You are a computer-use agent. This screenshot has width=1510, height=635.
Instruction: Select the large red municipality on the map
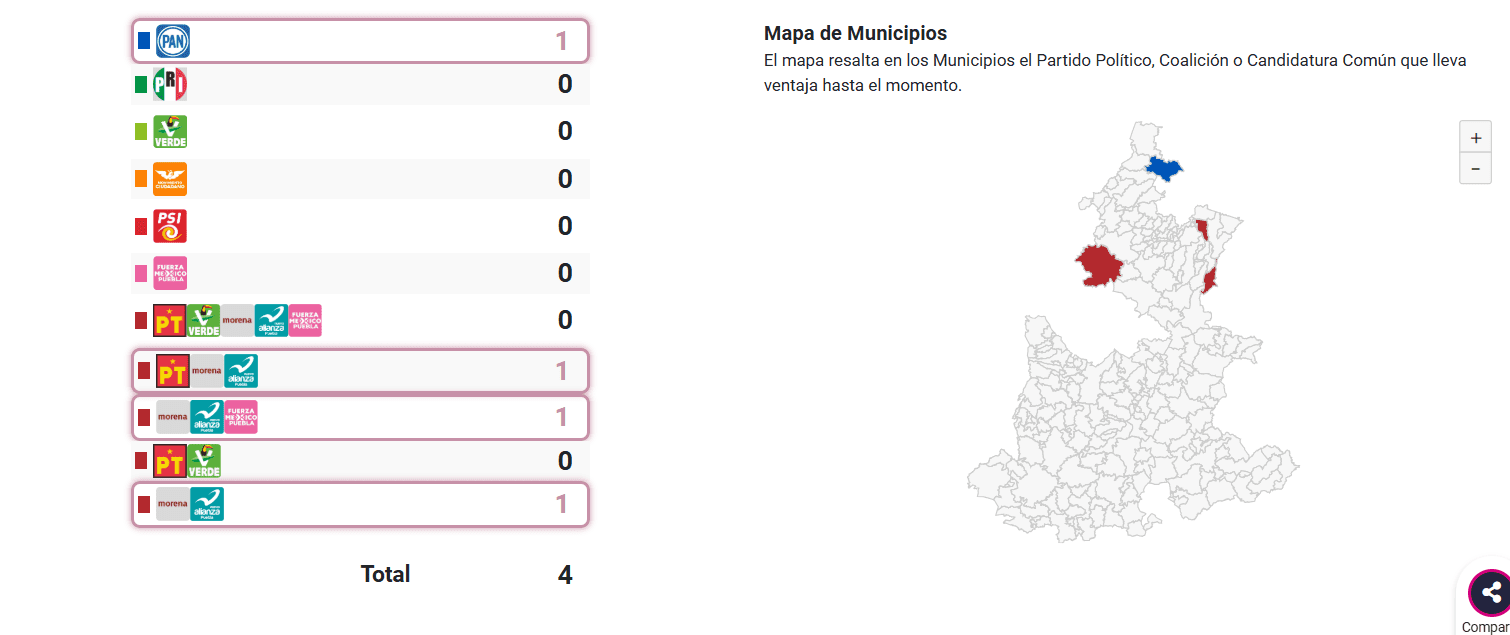tap(1098, 264)
